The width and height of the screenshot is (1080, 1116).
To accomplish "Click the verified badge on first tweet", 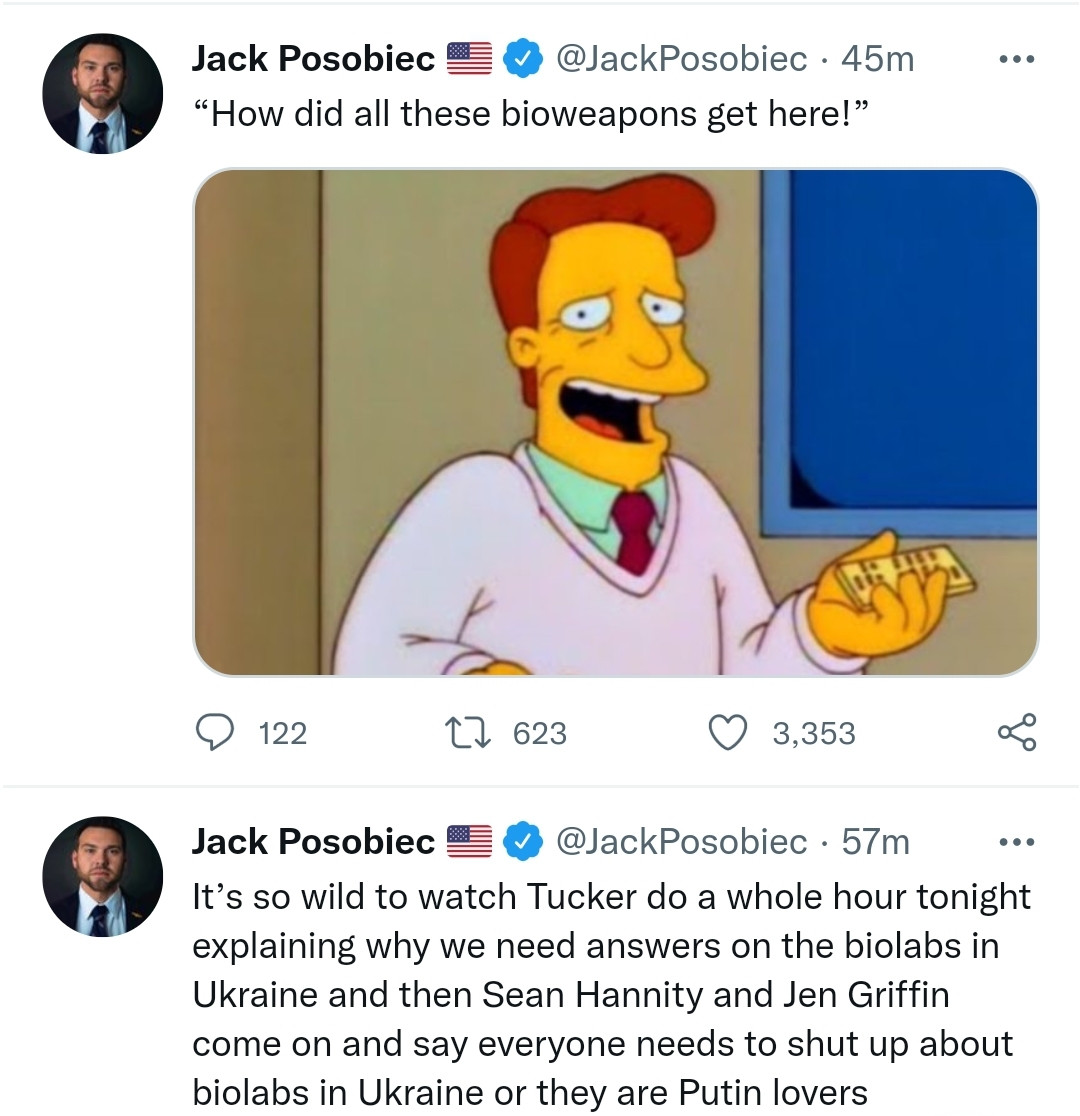I will click(521, 60).
